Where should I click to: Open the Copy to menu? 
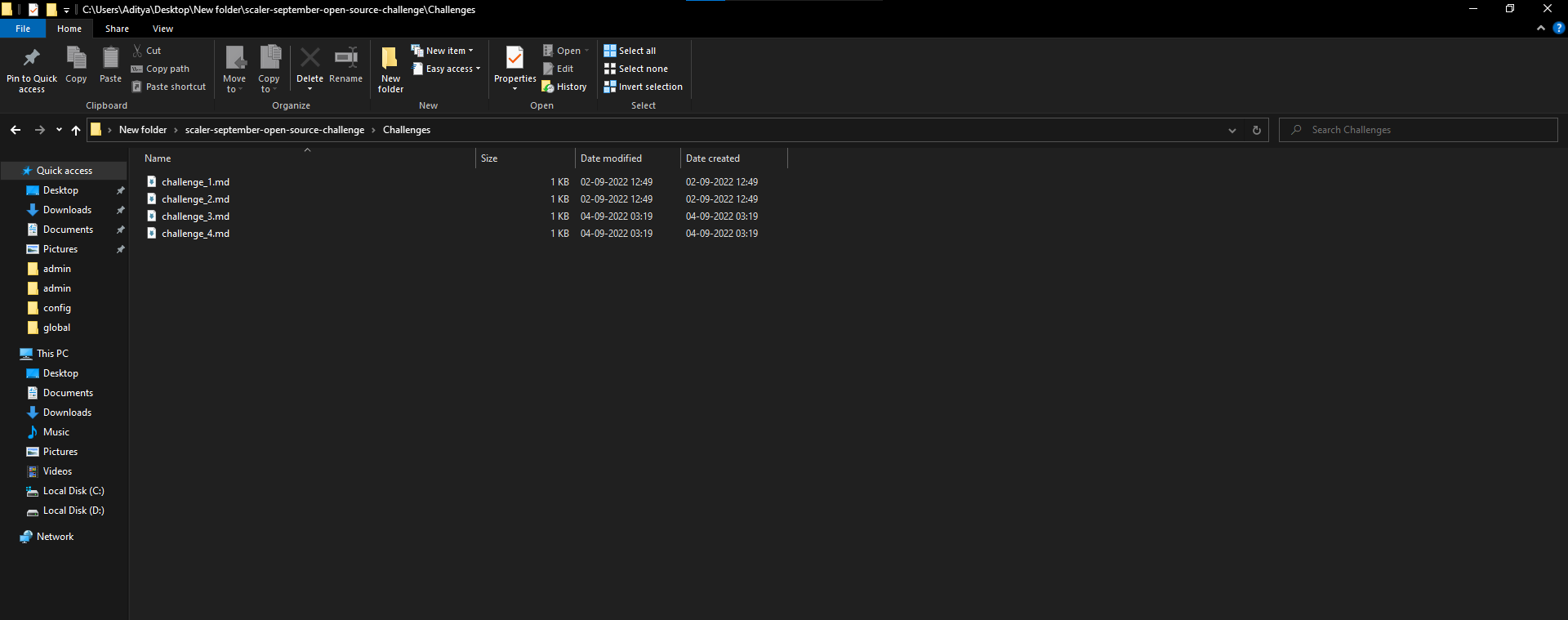[269, 69]
